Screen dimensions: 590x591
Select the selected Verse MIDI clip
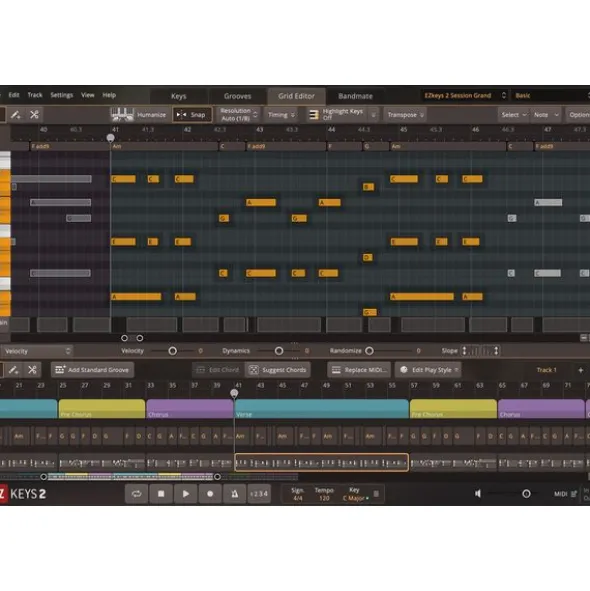coord(322,462)
